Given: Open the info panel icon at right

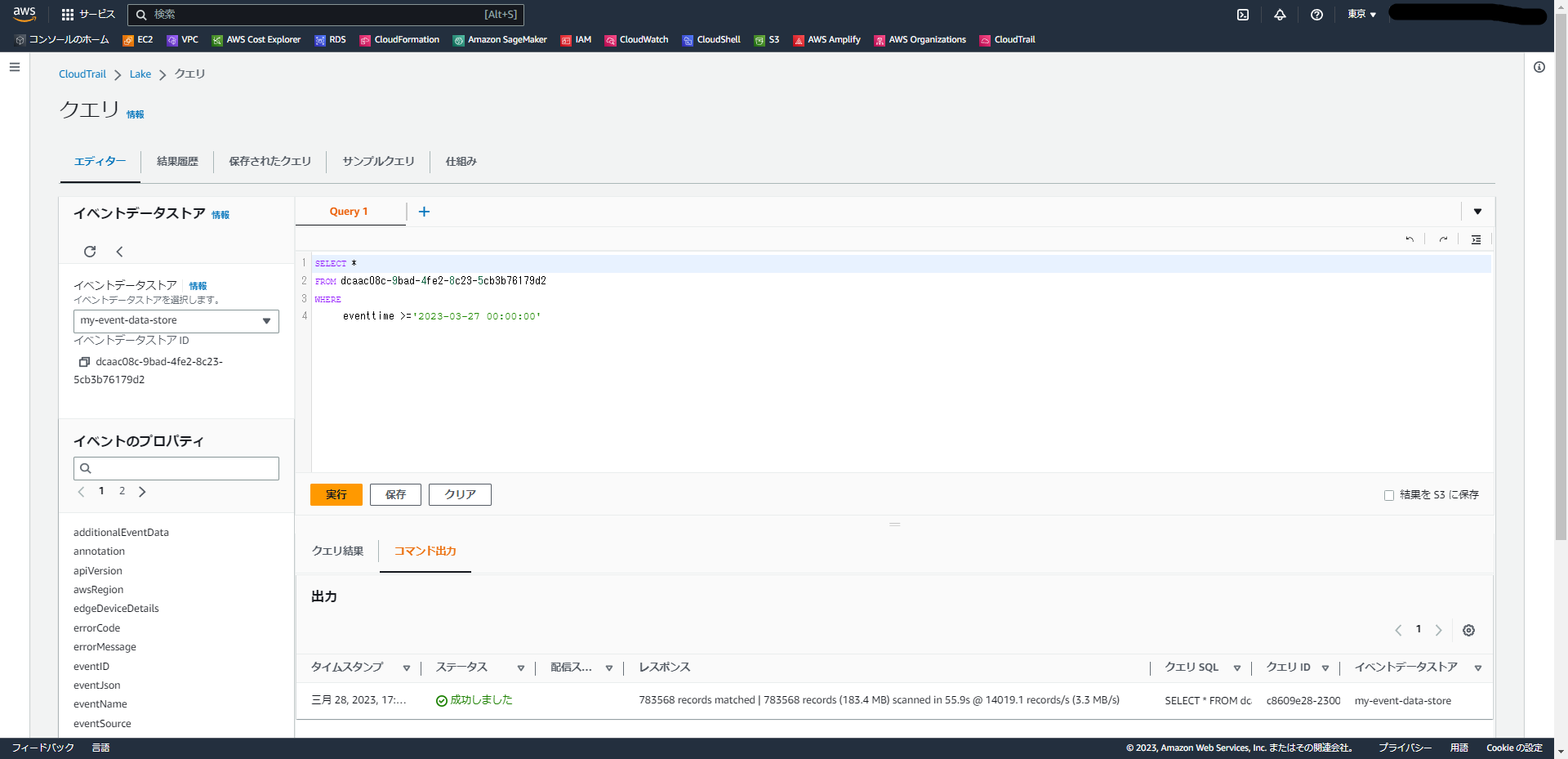Looking at the screenshot, I should point(1539,67).
